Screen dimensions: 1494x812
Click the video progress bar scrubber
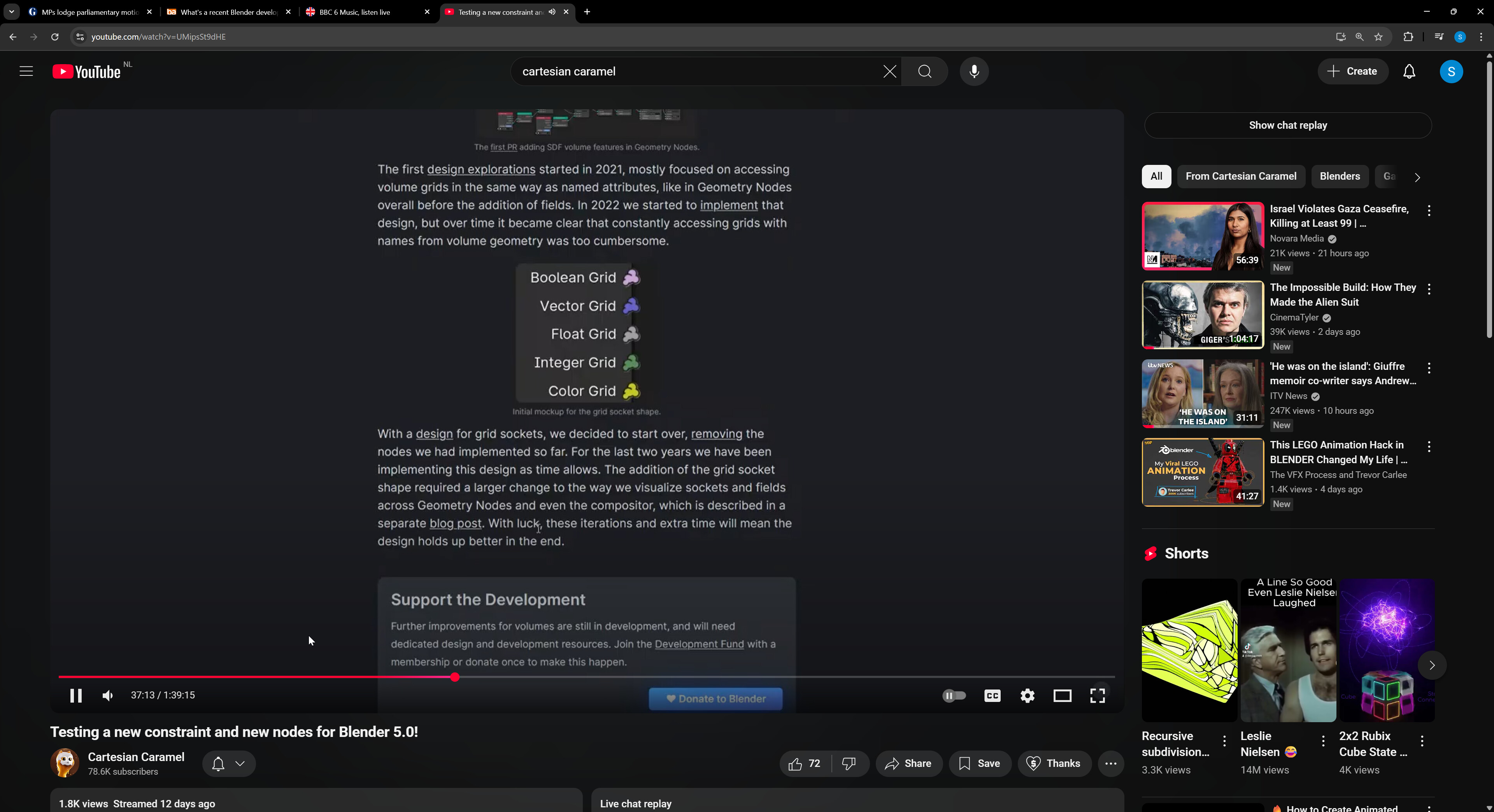click(x=455, y=677)
